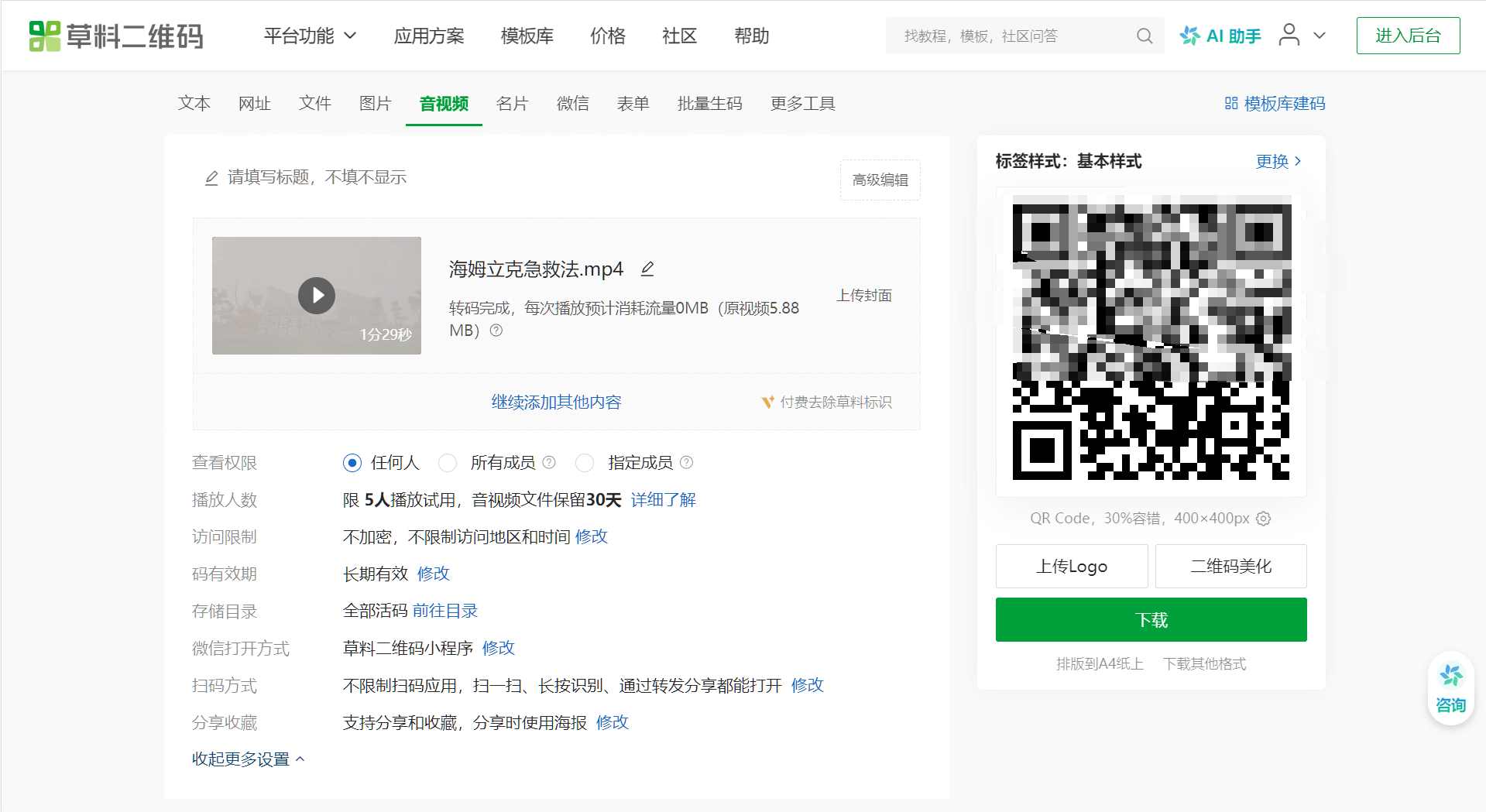1486x812 pixels.
Task: Switch to the 文本 tab
Action: (x=194, y=104)
